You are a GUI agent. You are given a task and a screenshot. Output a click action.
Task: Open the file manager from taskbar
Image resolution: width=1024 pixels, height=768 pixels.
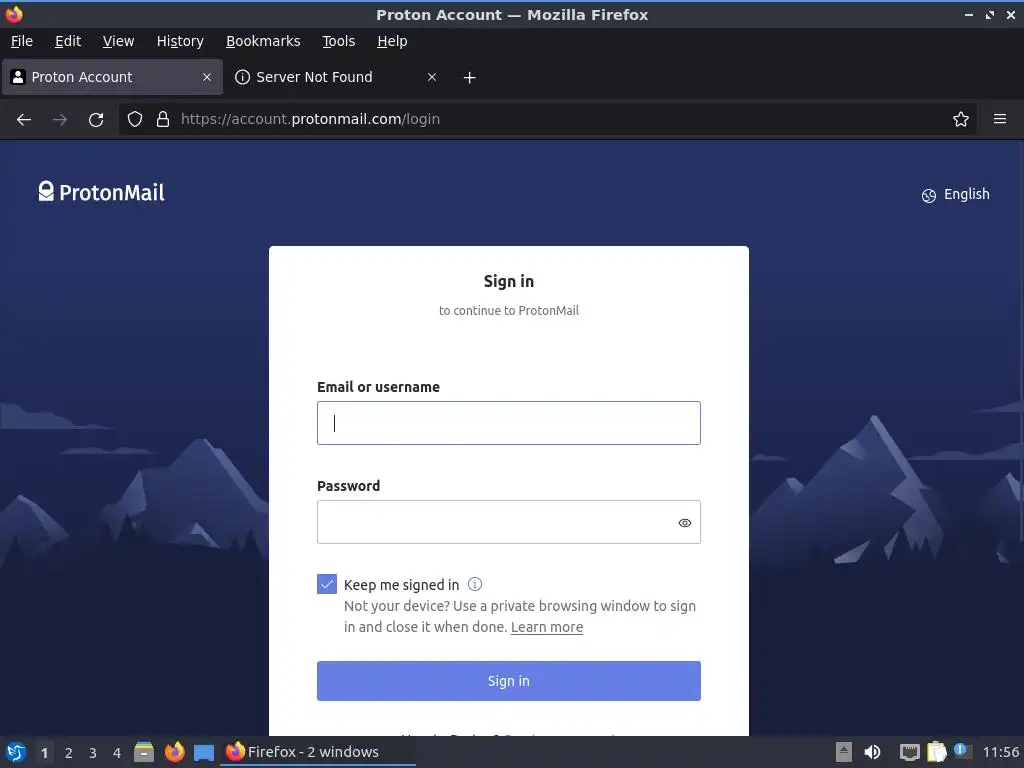(144, 752)
